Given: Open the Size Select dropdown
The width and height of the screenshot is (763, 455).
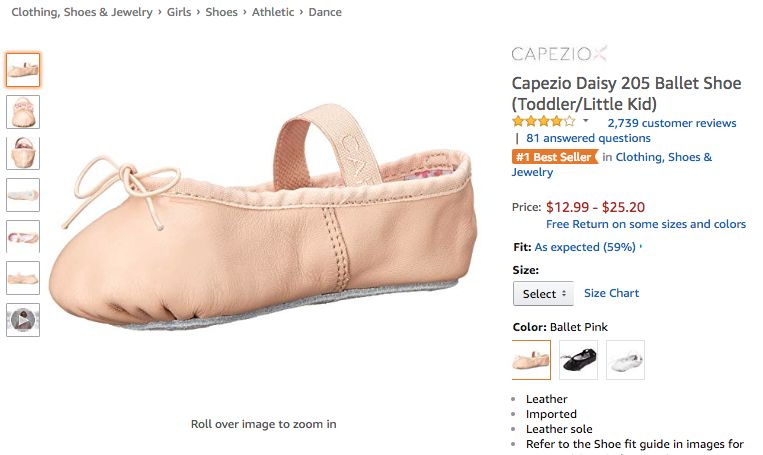Looking at the screenshot, I should 543,294.
